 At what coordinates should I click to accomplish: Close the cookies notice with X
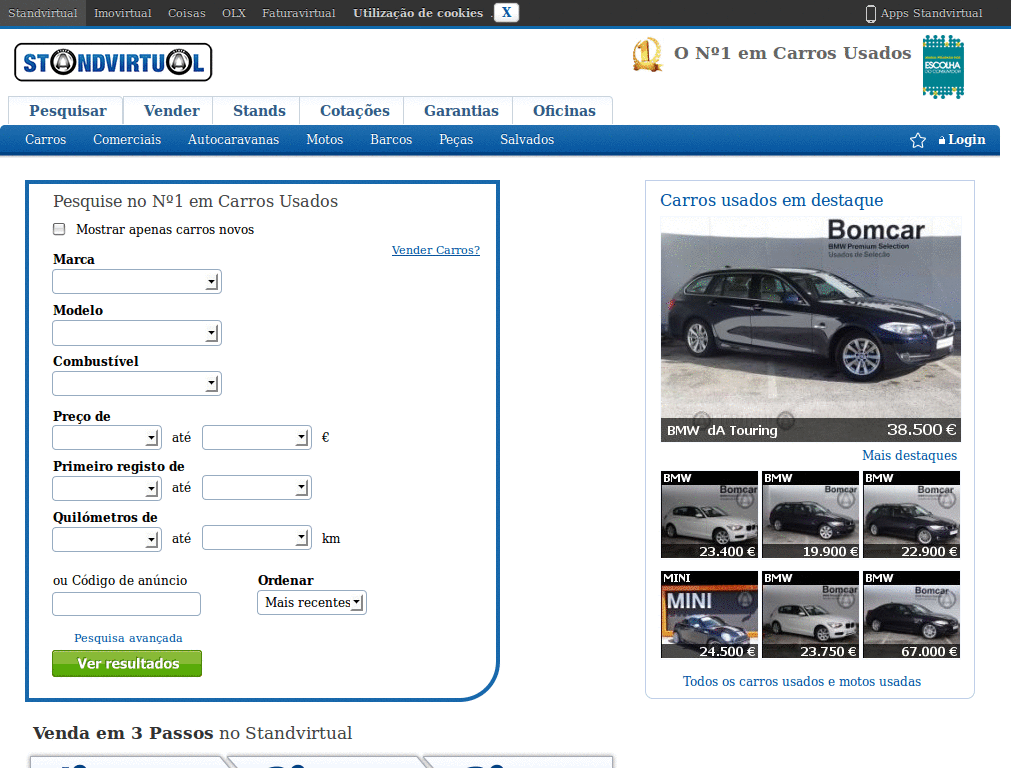click(x=506, y=13)
